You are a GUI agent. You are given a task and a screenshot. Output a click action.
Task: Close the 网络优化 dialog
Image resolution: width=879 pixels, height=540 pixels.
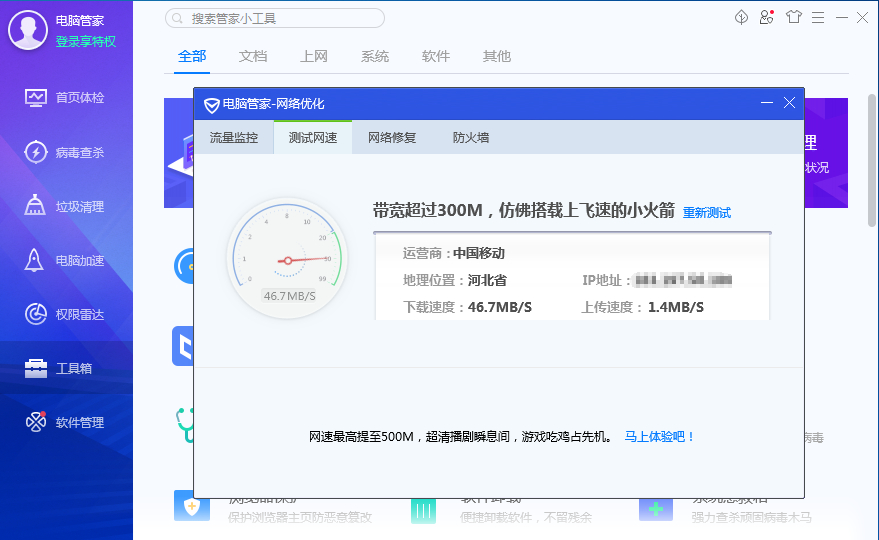789,103
